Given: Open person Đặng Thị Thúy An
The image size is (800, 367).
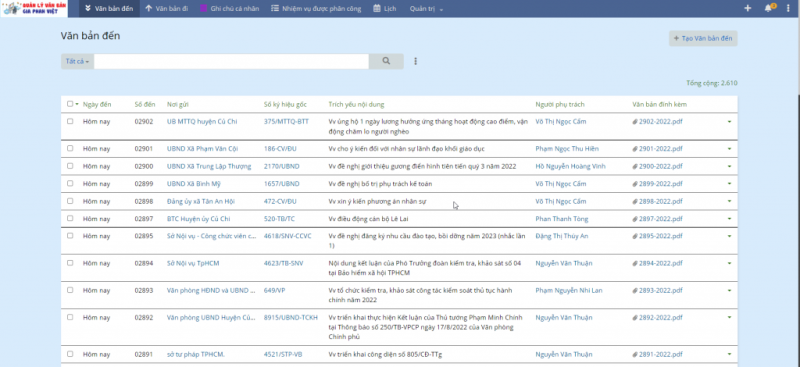Looking at the screenshot, I should (x=562, y=236).
